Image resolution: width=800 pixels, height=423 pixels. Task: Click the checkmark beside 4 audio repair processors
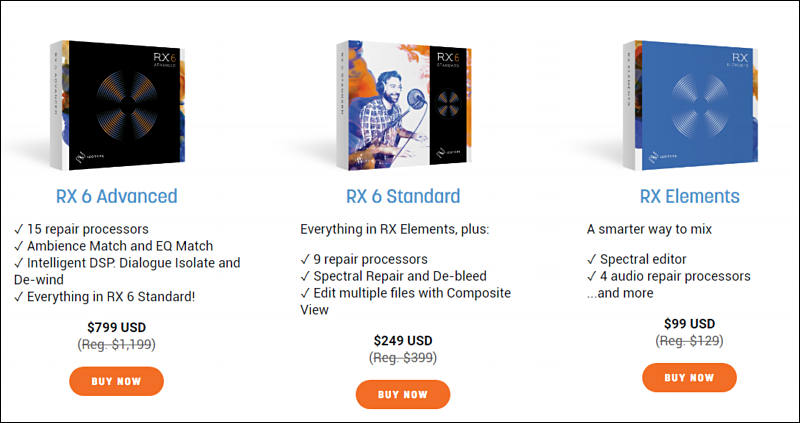pos(592,276)
